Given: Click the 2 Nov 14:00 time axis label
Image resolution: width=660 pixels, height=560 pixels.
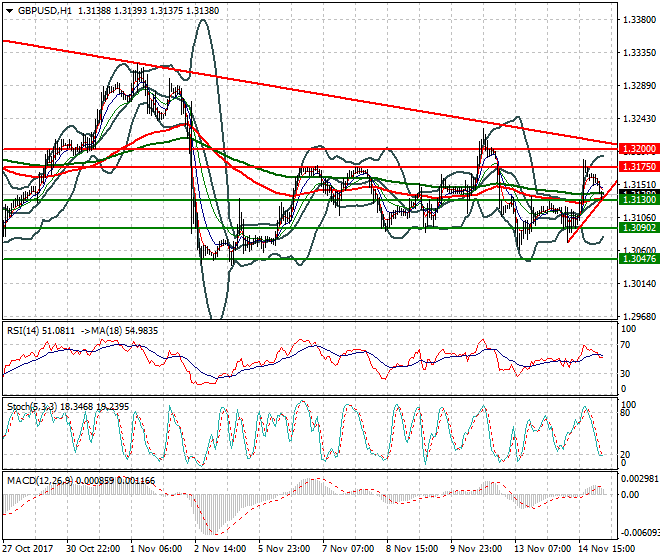Looking at the screenshot, I should tap(220, 549).
